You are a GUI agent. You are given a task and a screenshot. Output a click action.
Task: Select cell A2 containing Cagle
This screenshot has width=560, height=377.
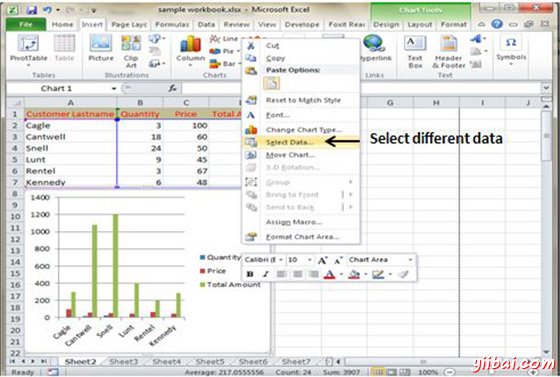71,125
